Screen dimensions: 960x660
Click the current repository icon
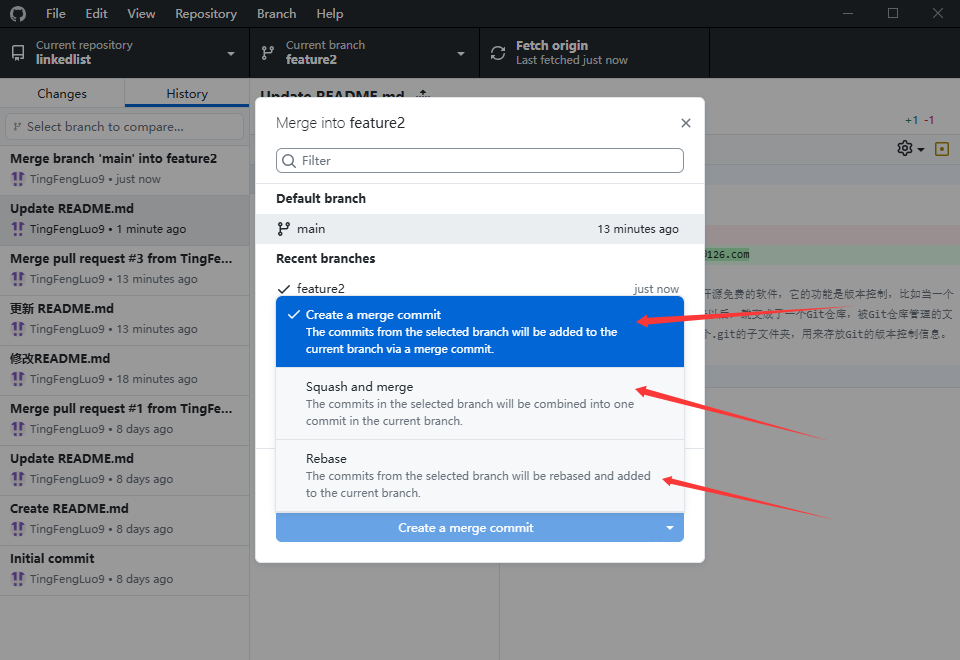click(x=18, y=53)
